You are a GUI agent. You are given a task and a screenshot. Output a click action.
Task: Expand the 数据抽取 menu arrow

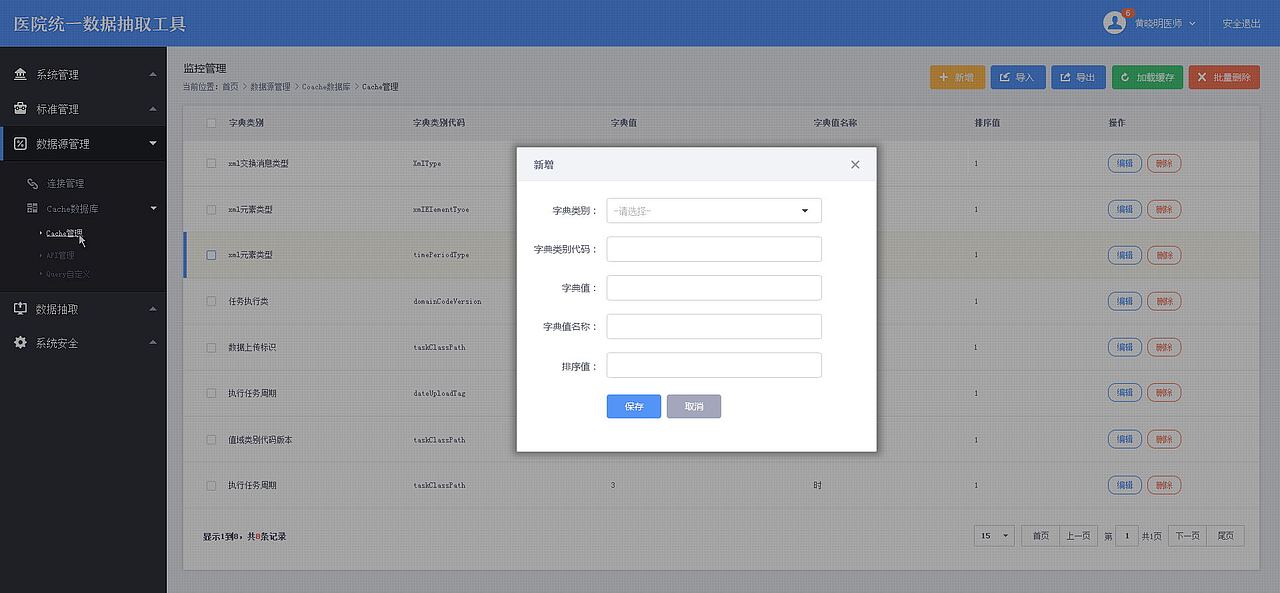point(153,309)
